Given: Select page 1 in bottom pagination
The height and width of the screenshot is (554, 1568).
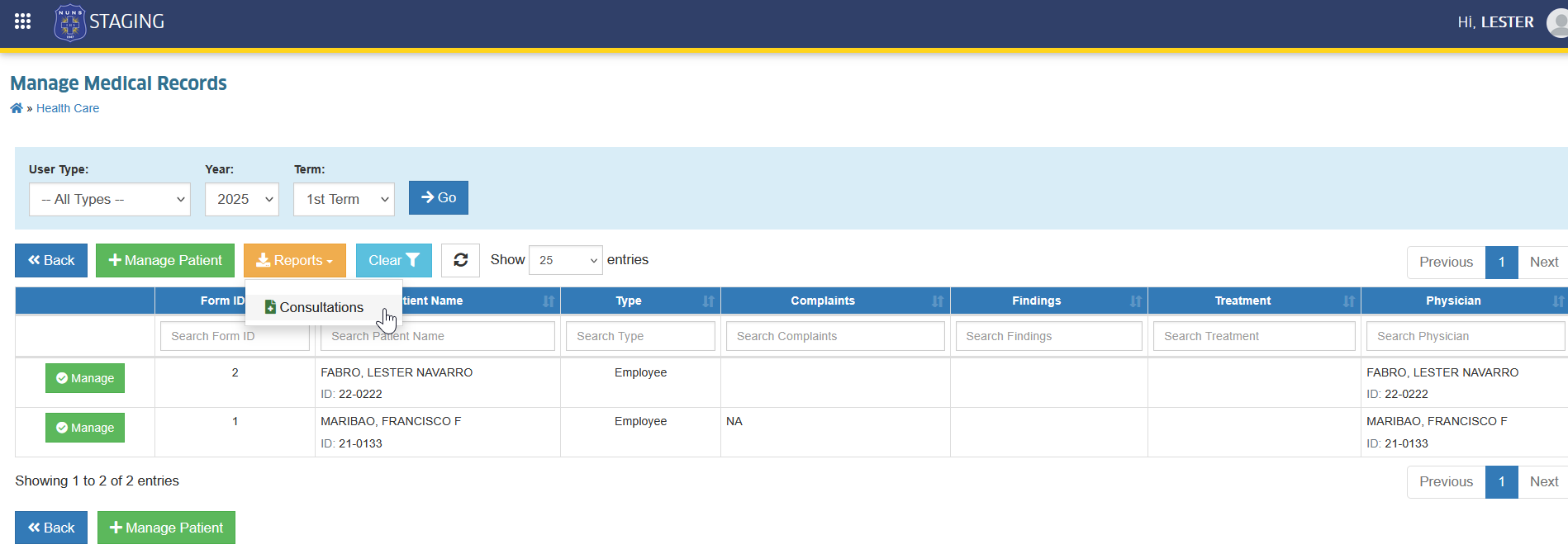Looking at the screenshot, I should [x=1502, y=481].
